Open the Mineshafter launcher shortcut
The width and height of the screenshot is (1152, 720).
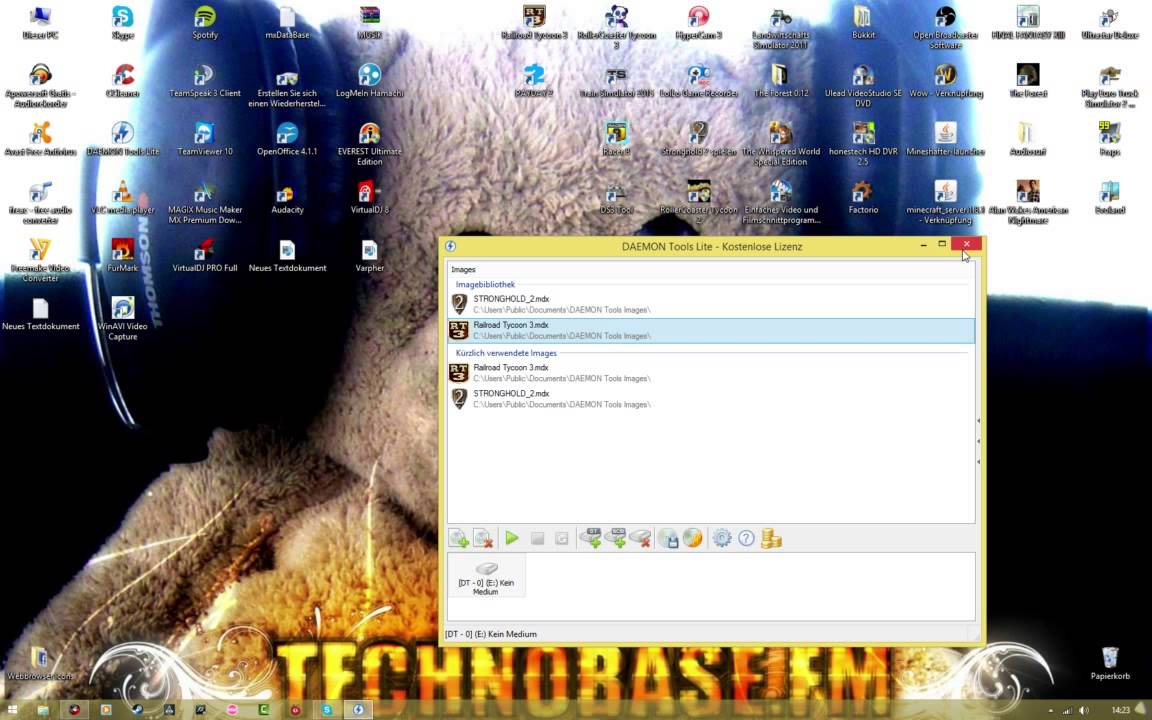[x=946, y=138]
